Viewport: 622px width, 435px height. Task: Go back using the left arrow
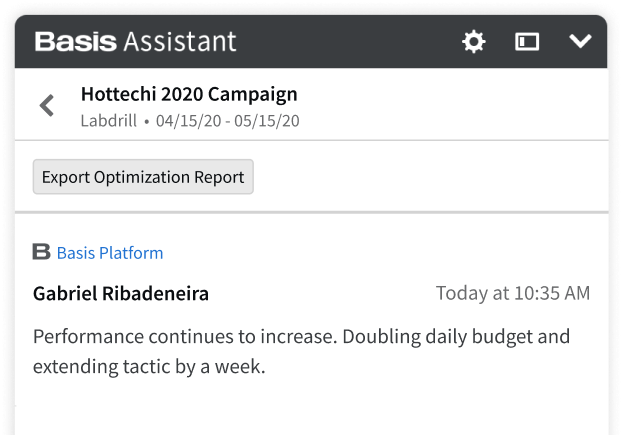(x=47, y=105)
